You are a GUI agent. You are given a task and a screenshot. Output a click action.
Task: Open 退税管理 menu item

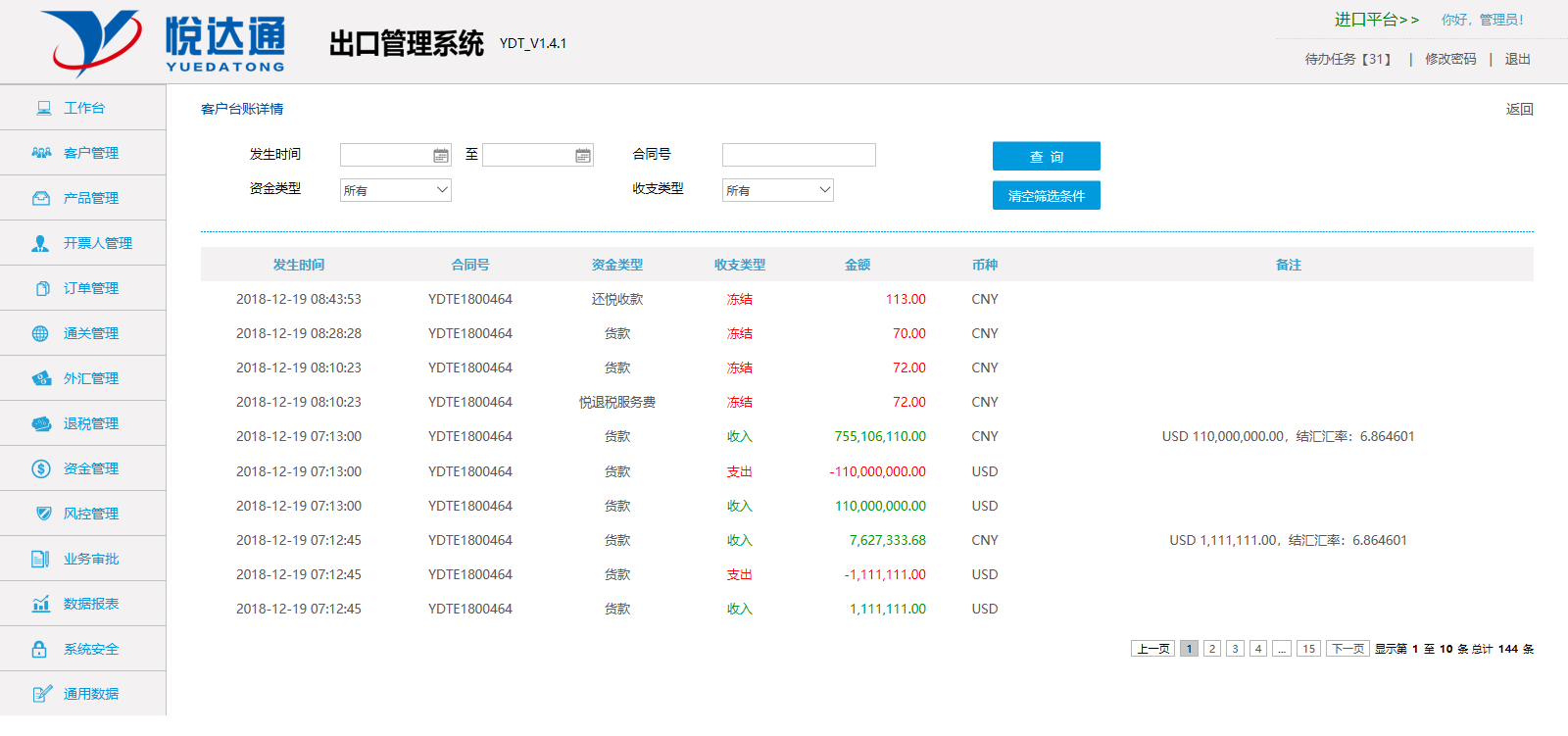coord(90,423)
